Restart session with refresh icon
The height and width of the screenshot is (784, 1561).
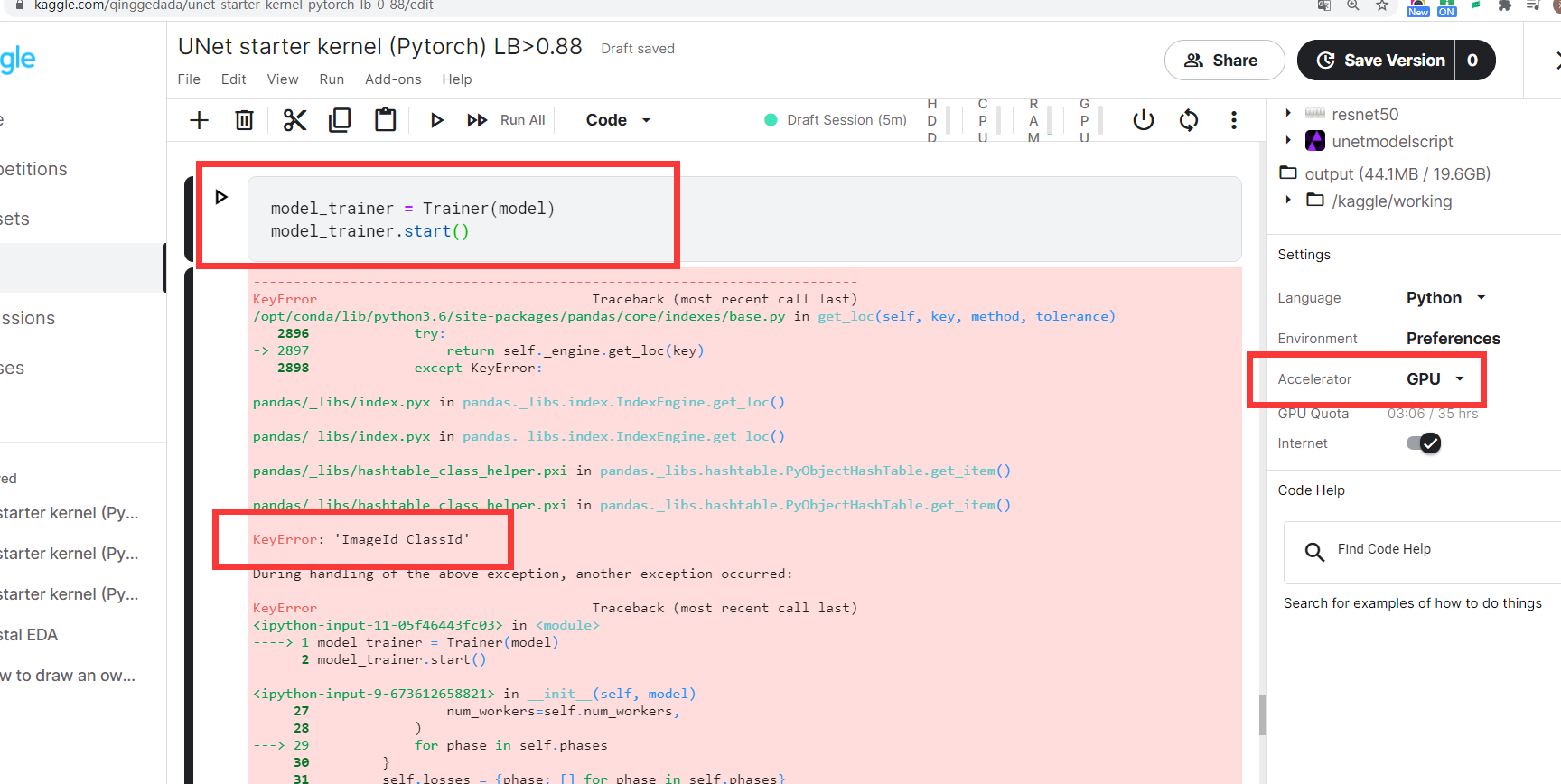point(1189,120)
